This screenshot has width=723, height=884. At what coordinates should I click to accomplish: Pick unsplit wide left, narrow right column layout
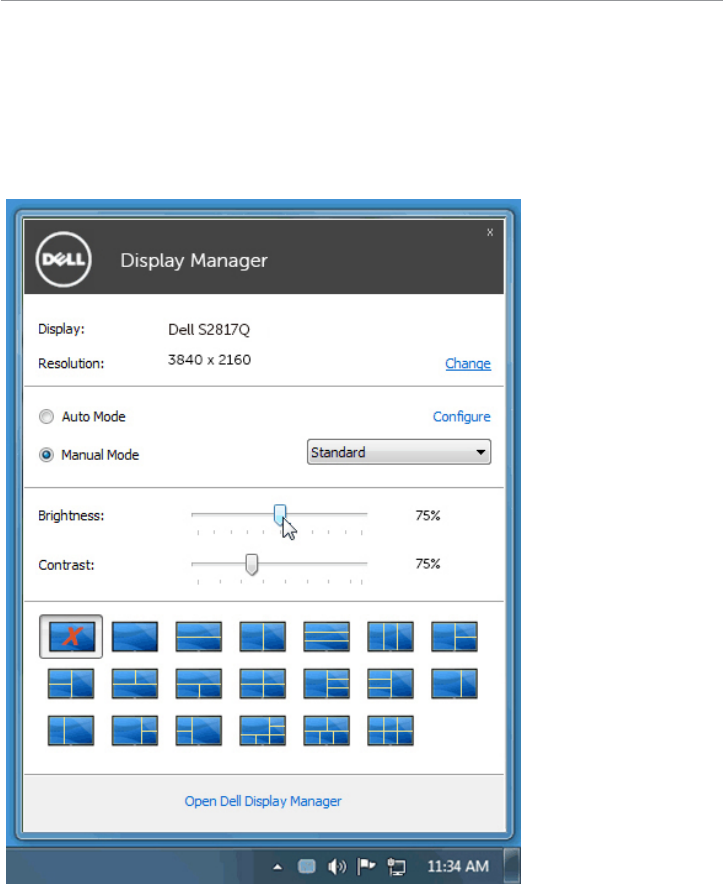[x=454, y=683]
